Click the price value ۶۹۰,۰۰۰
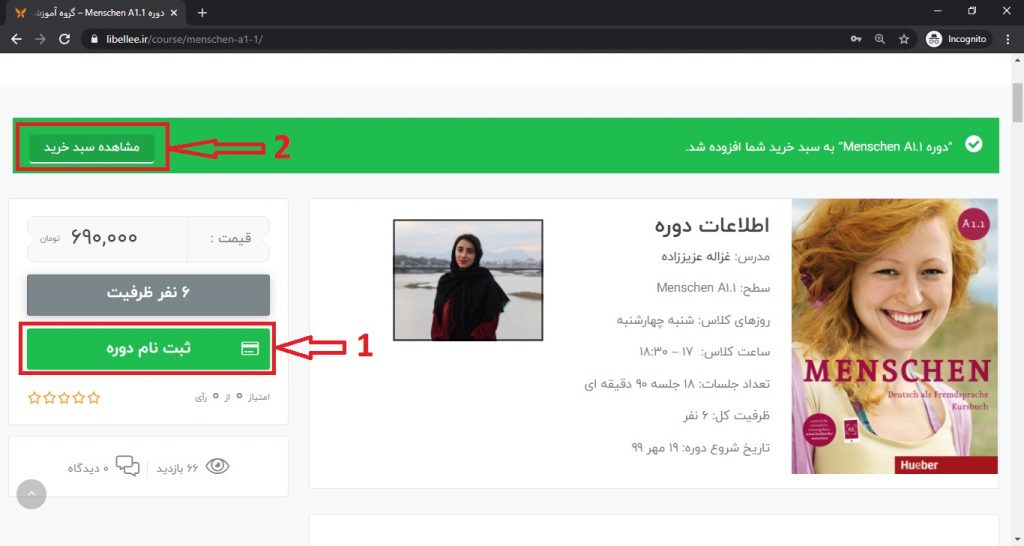Viewport: 1024px width, 546px height. (x=104, y=238)
